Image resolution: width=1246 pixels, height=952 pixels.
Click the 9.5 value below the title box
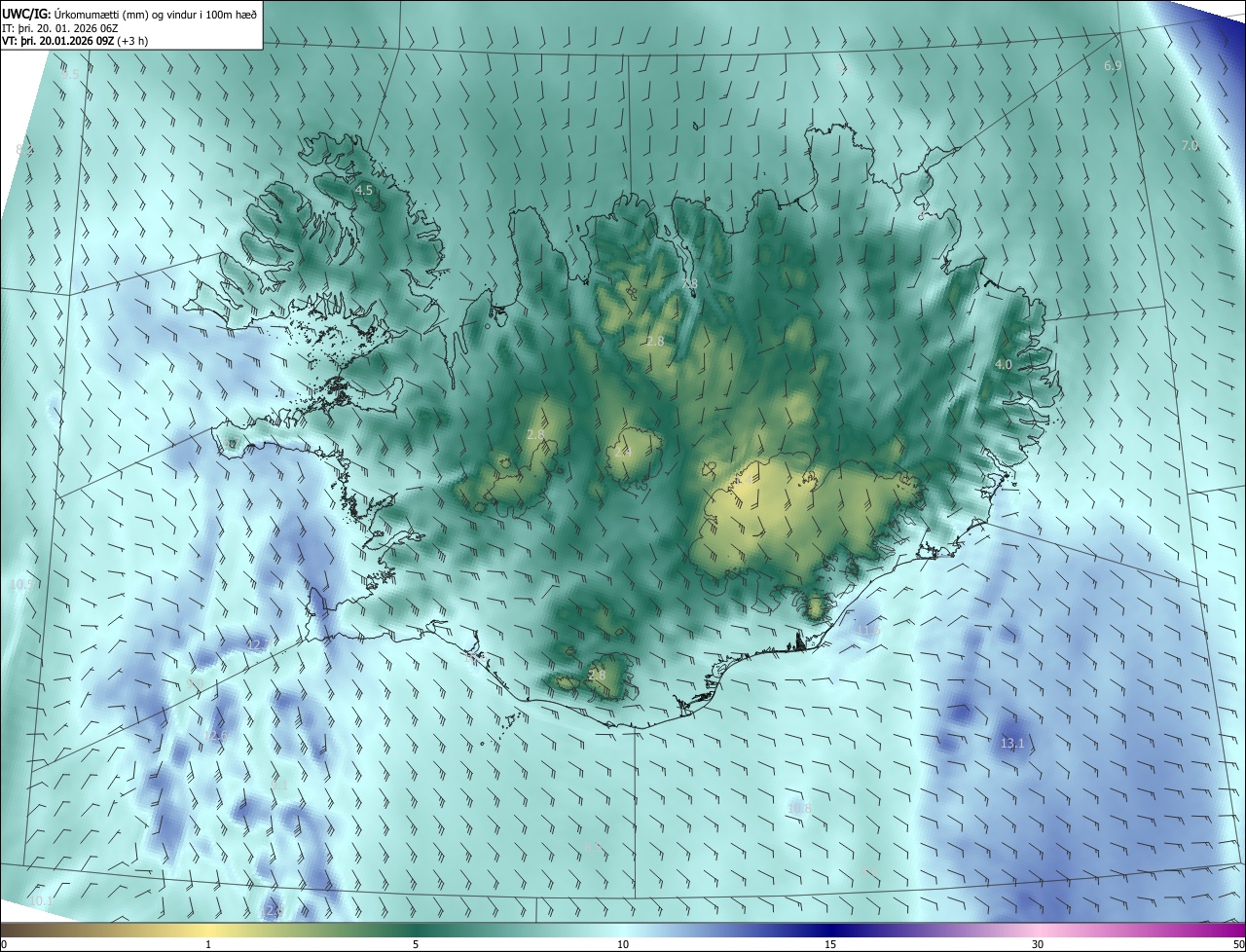coord(70,74)
